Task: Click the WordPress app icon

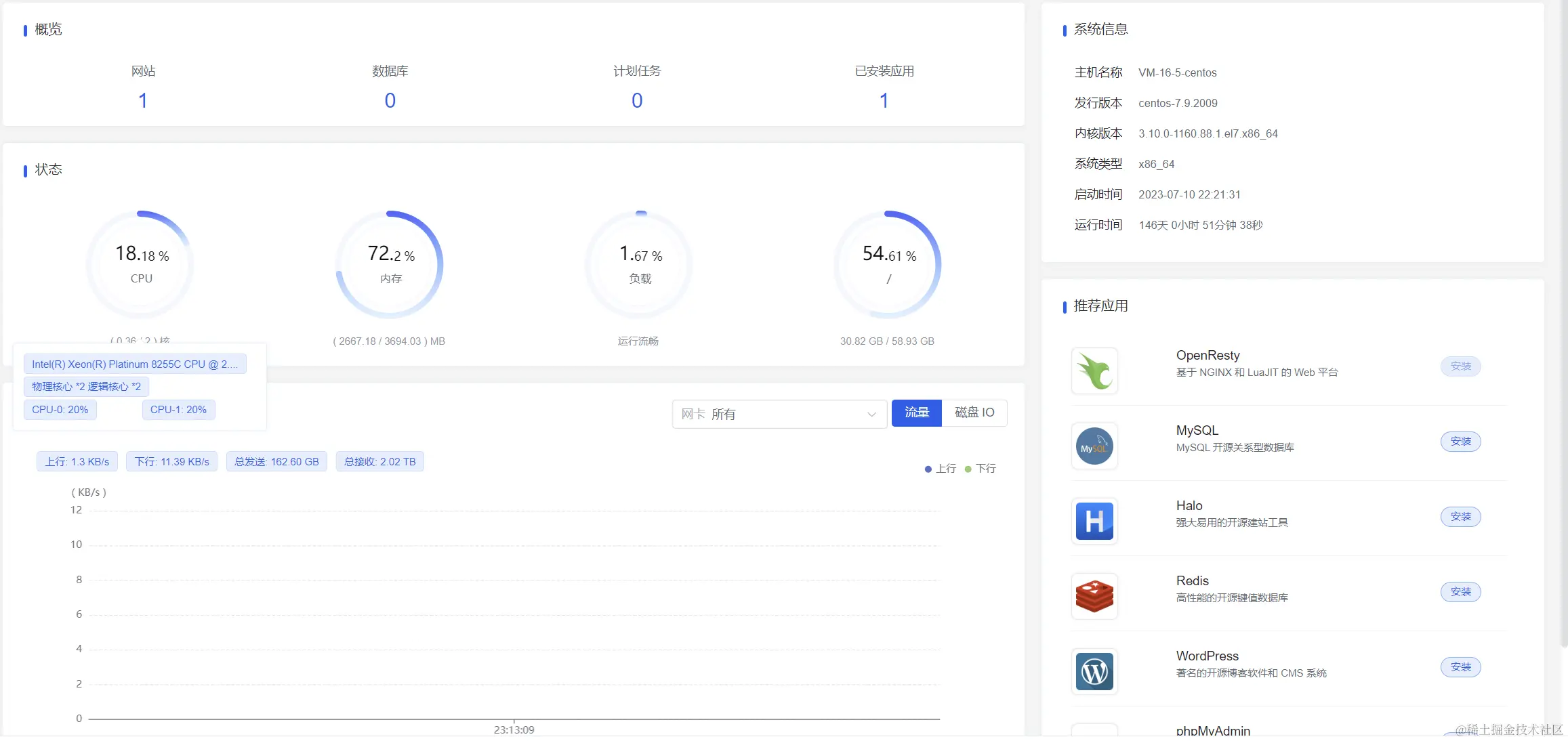Action: [x=1094, y=672]
